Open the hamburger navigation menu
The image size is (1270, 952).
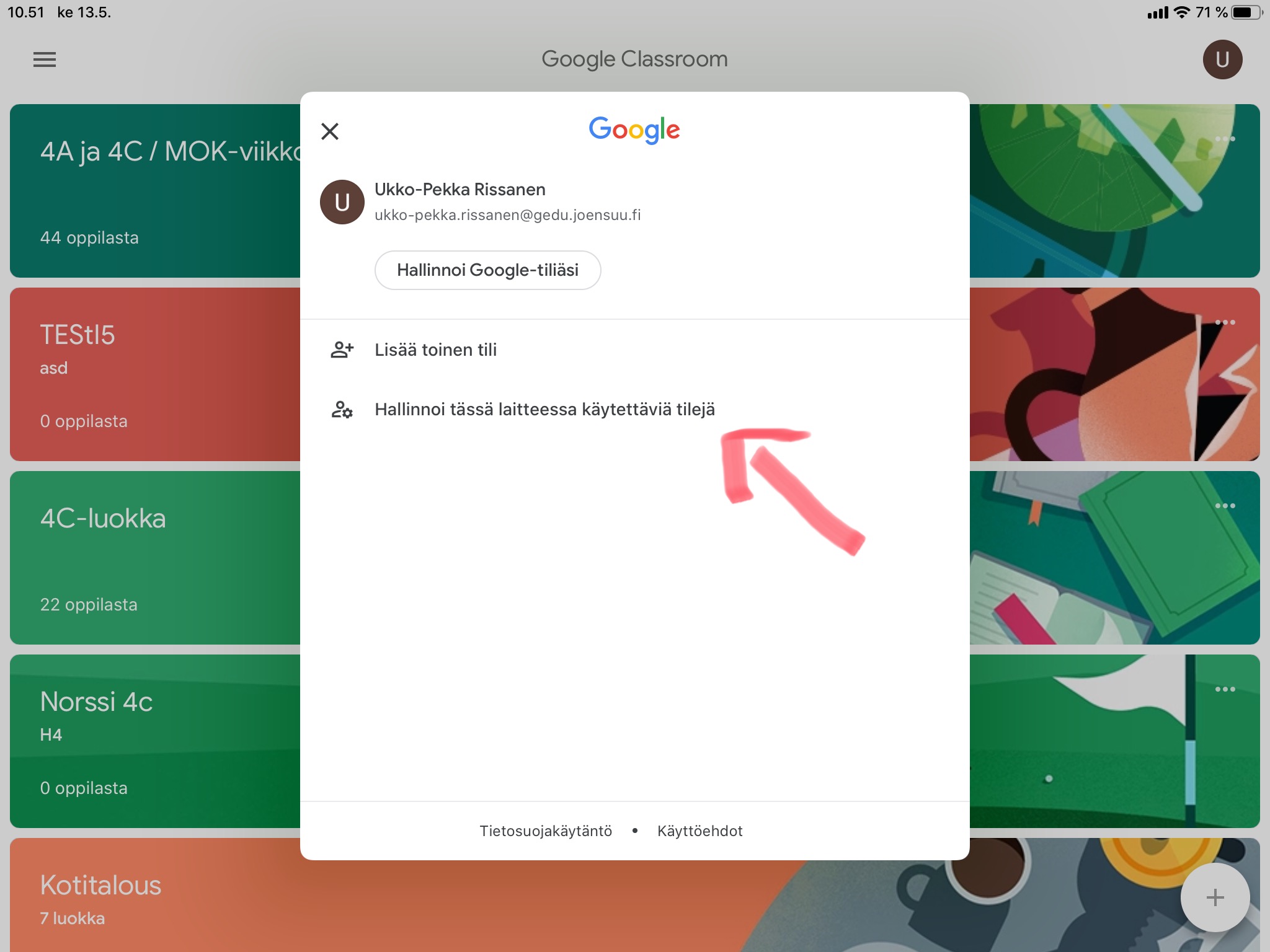pyautogui.click(x=45, y=59)
